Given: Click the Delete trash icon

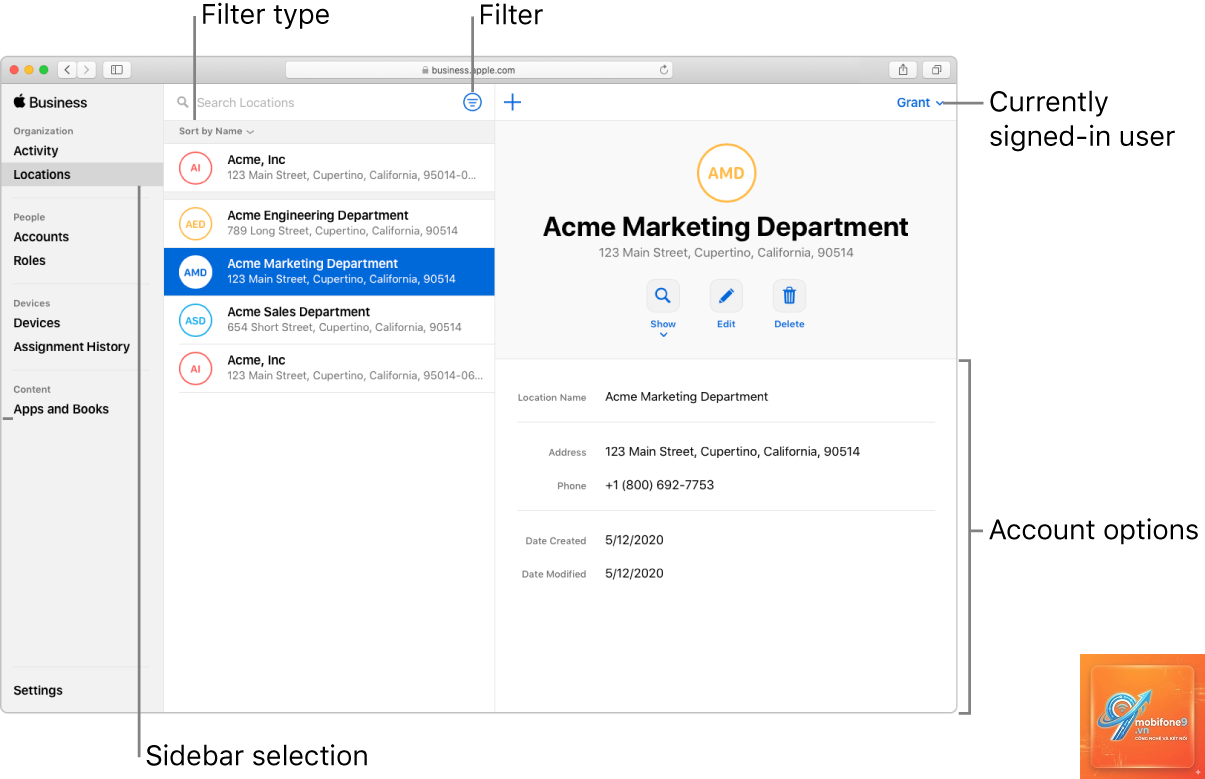Looking at the screenshot, I should point(789,296).
